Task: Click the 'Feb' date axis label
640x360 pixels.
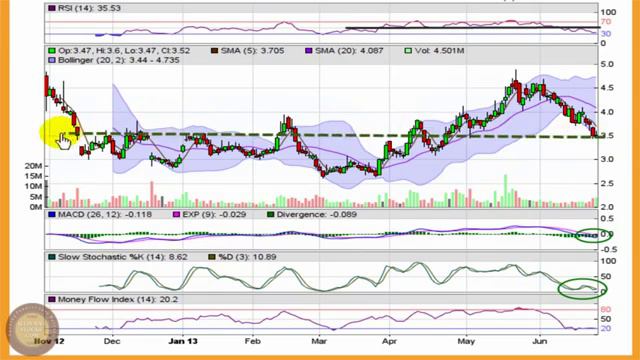Action: click(253, 341)
